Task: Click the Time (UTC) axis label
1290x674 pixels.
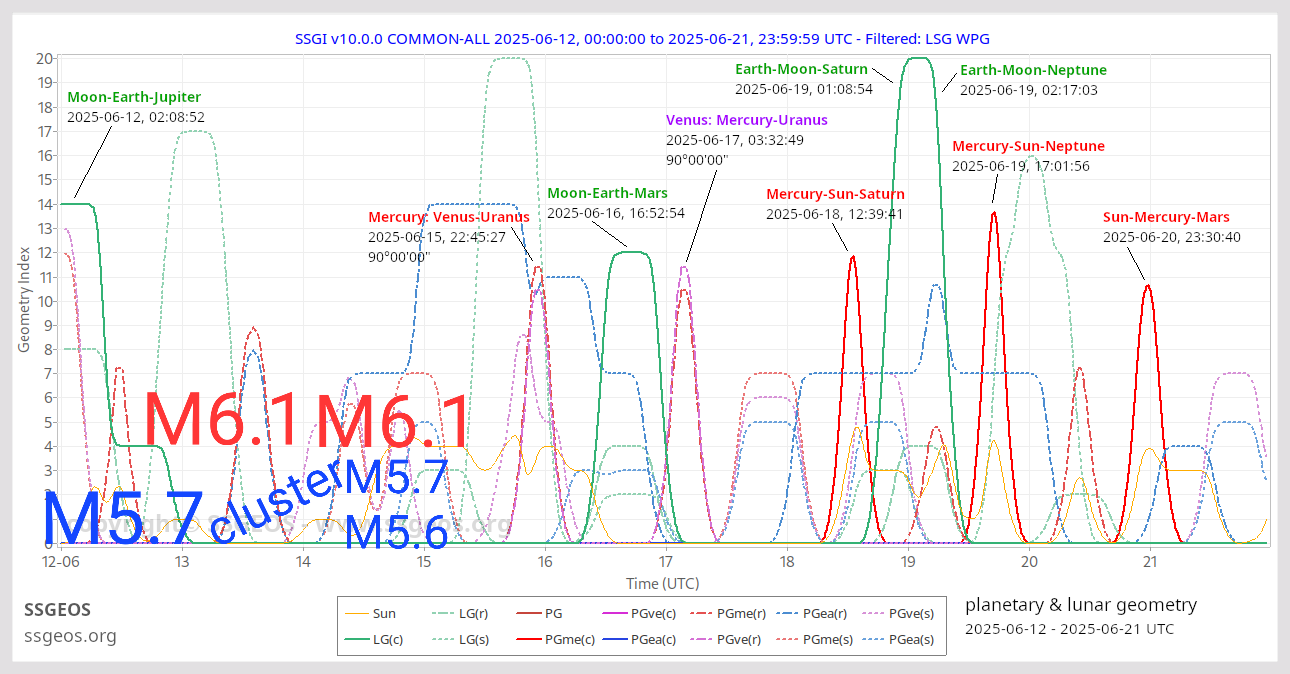Action: point(662,583)
